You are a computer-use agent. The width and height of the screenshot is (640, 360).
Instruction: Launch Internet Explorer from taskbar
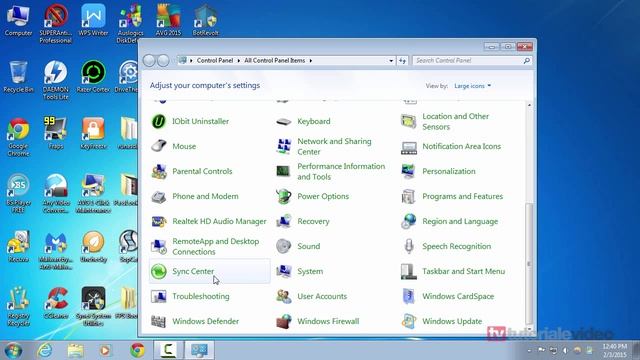(44, 350)
